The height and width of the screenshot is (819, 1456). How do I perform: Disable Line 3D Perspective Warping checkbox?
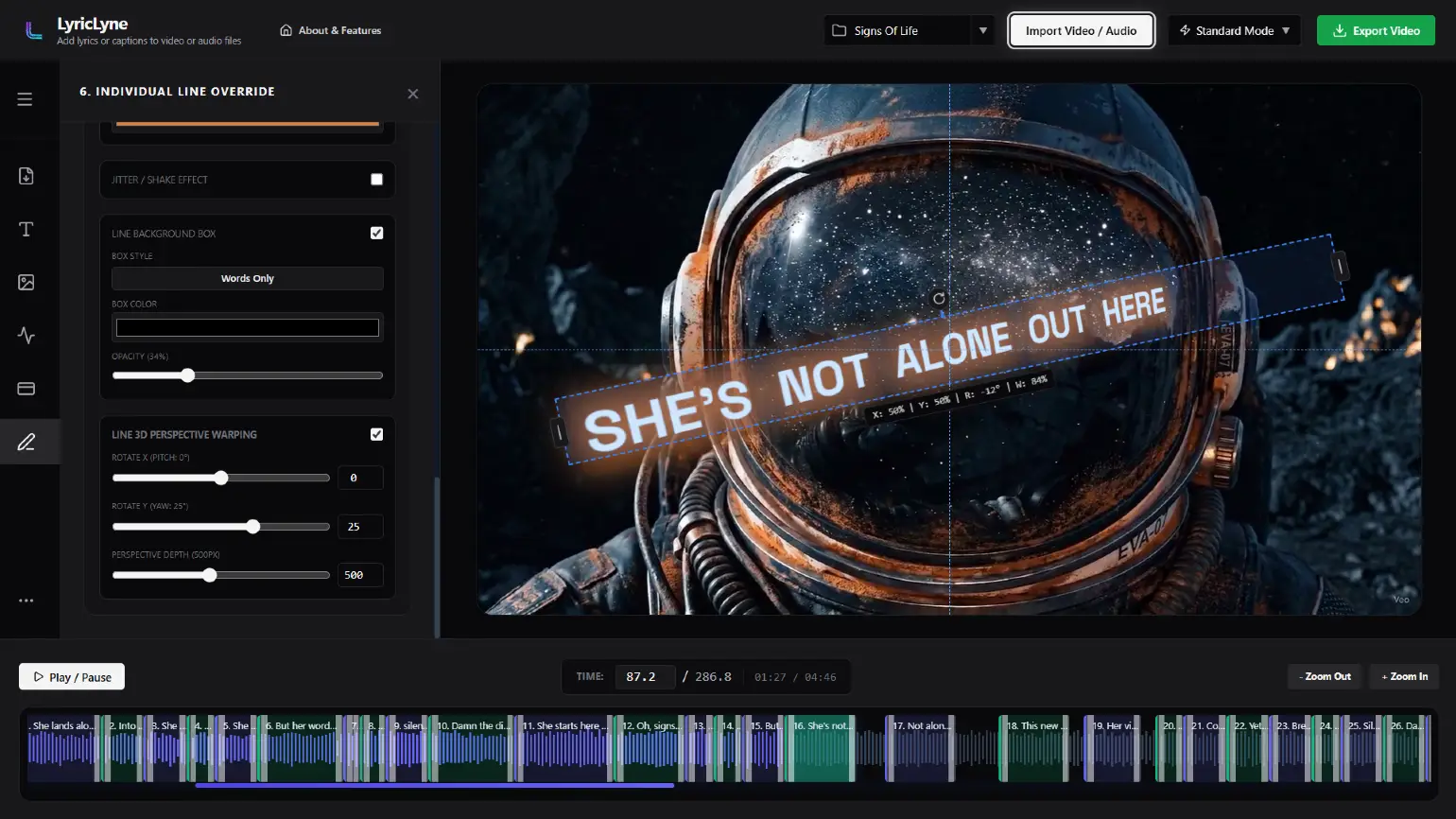click(376, 434)
